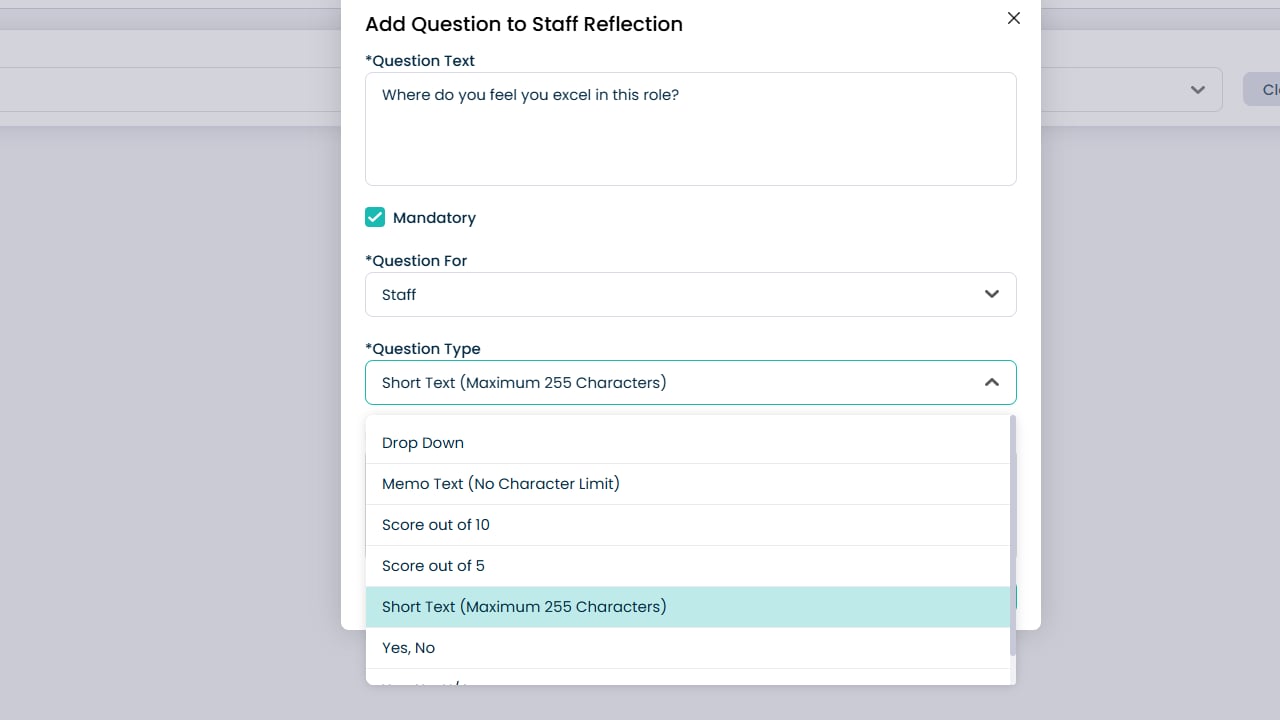Click into the Question Text field
Viewport: 1280px width, 720px height.
pyautogui.click(x=690, y=129)
